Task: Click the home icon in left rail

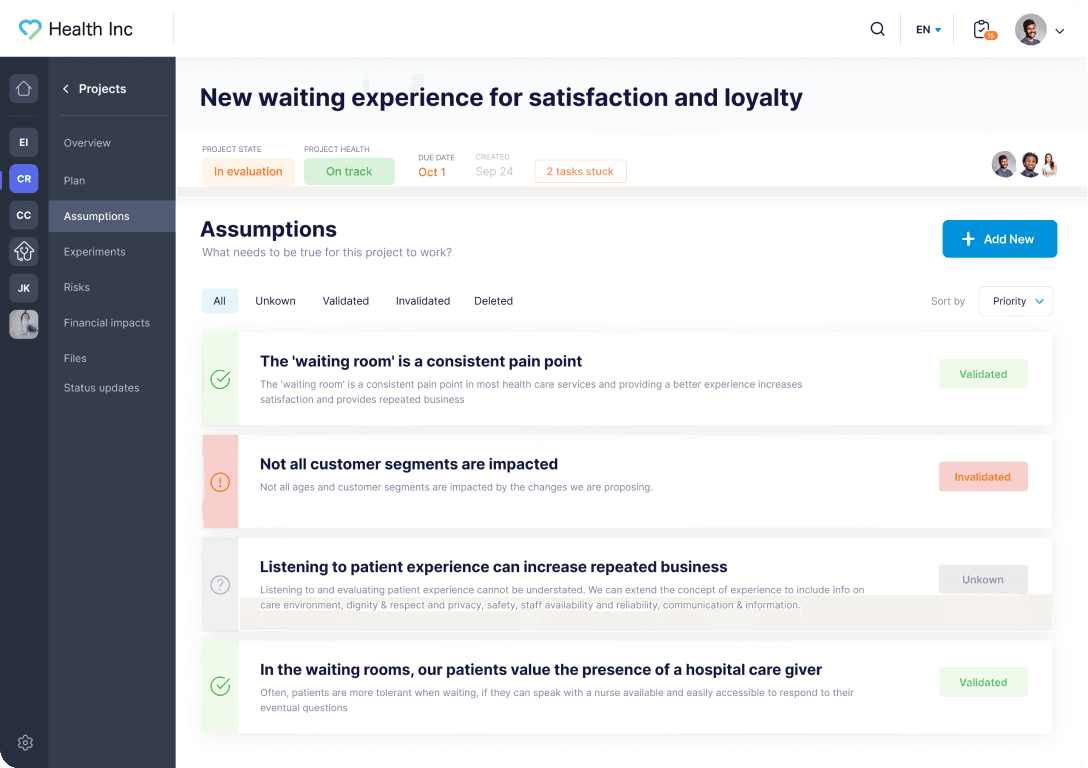Action: pos(24,88)
